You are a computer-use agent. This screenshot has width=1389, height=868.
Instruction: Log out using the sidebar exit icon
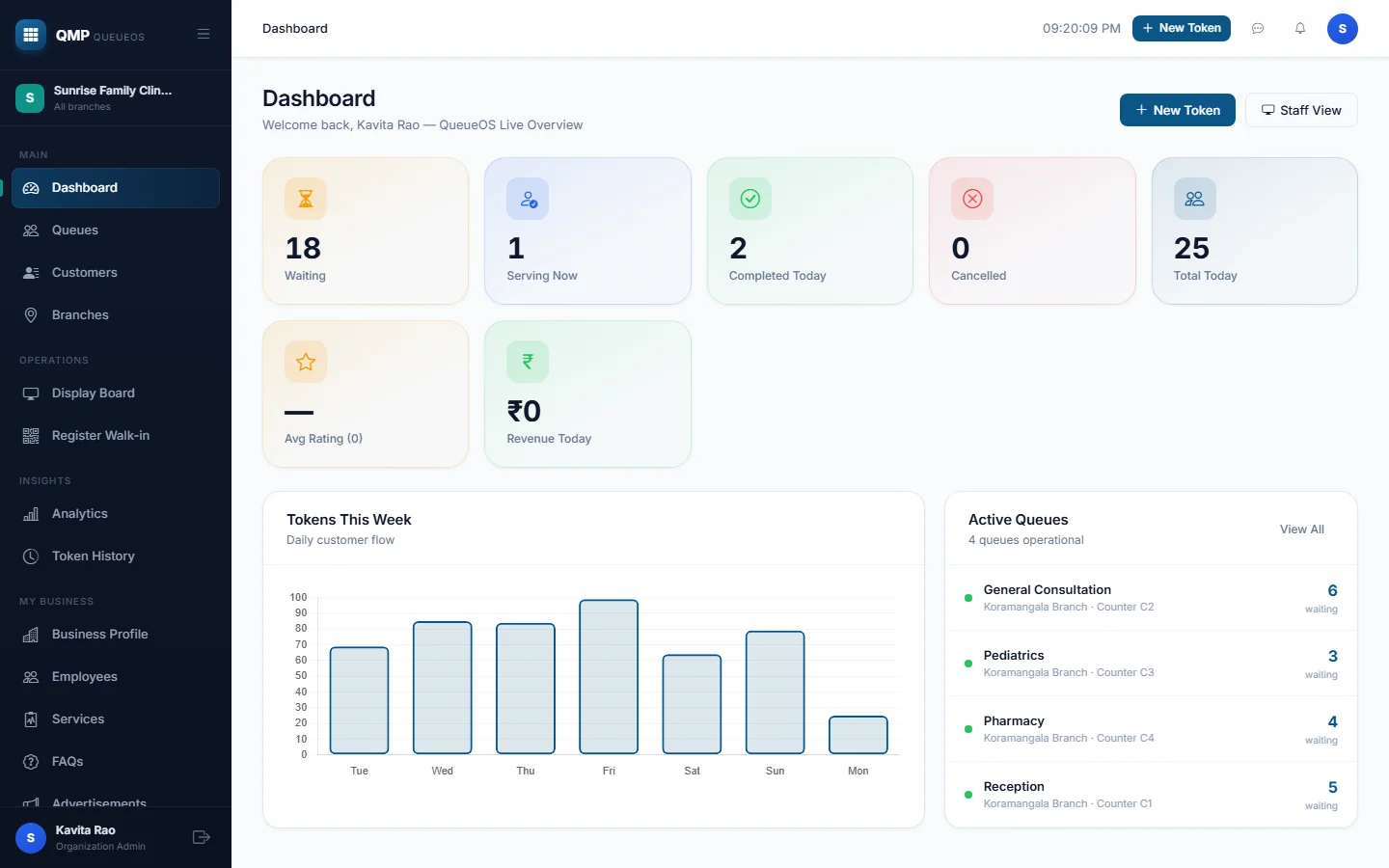[x=202, y=837]
